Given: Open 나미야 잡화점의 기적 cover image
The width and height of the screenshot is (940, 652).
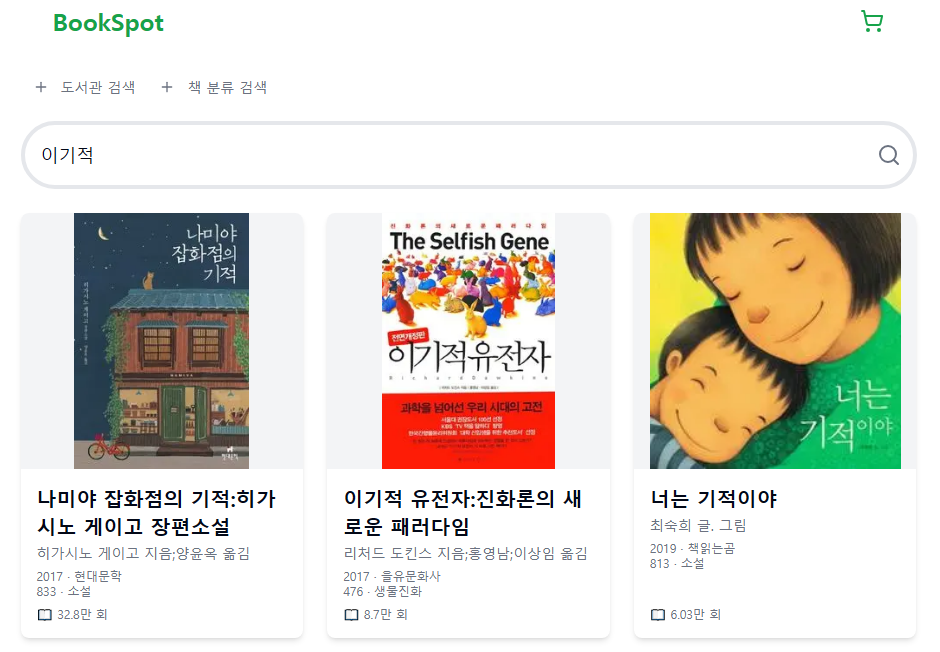Looking at the screenshot, I should tap(161, 341).
